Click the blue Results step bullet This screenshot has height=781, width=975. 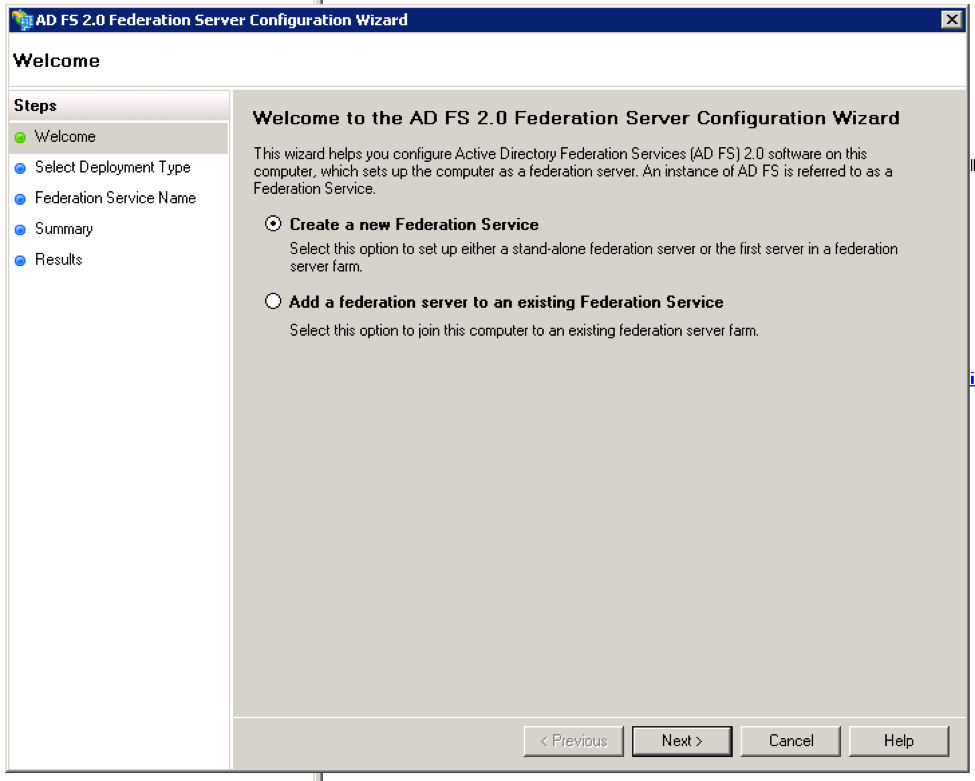point(21,261)
